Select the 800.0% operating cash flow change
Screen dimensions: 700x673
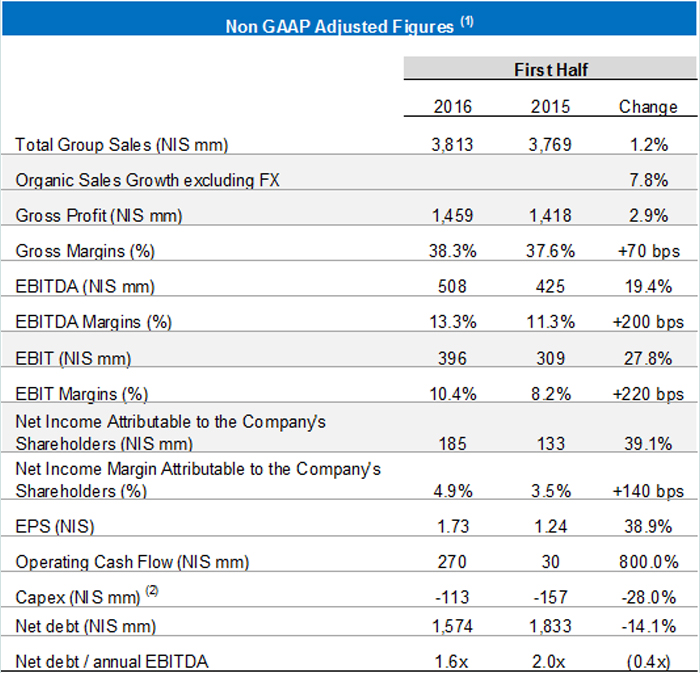coord(648,562)
